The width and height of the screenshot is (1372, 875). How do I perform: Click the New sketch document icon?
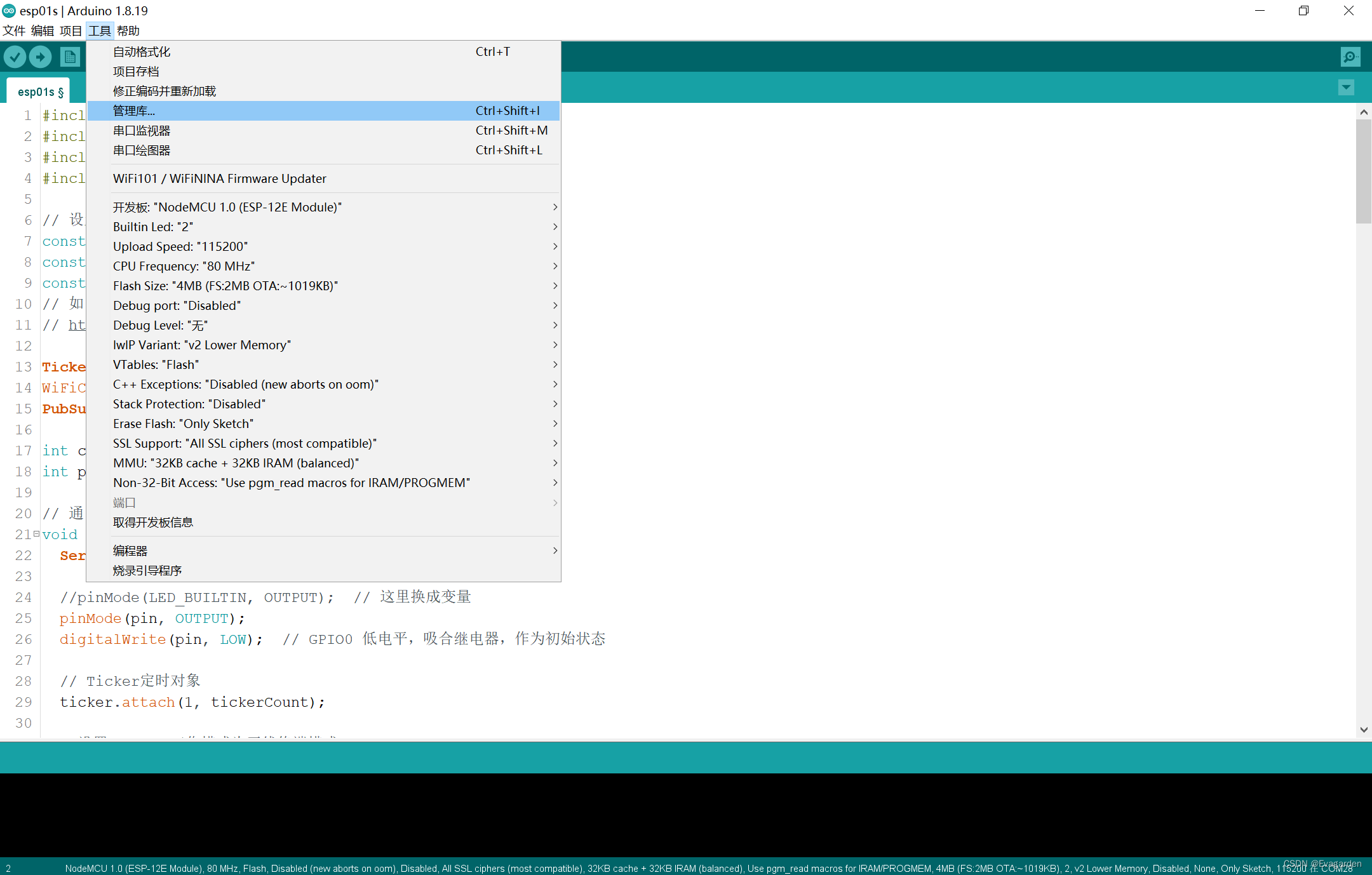[70, 57]
